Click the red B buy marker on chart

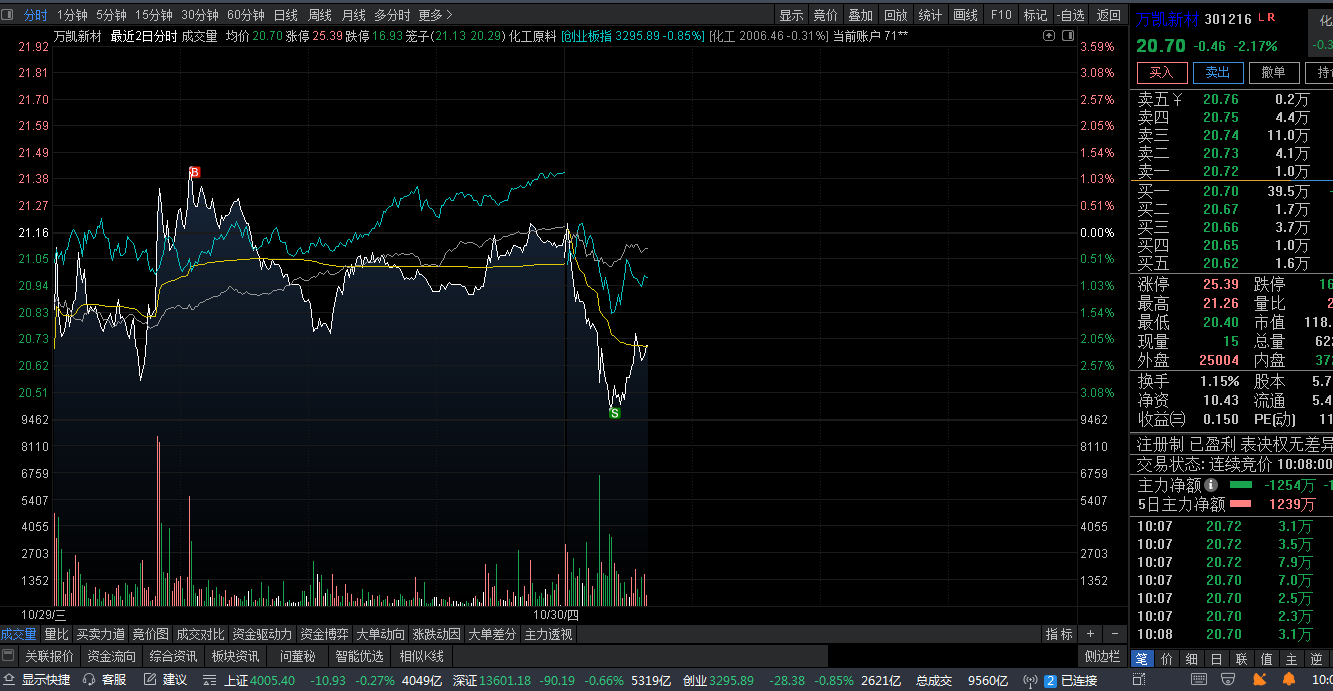pos(194,172)
